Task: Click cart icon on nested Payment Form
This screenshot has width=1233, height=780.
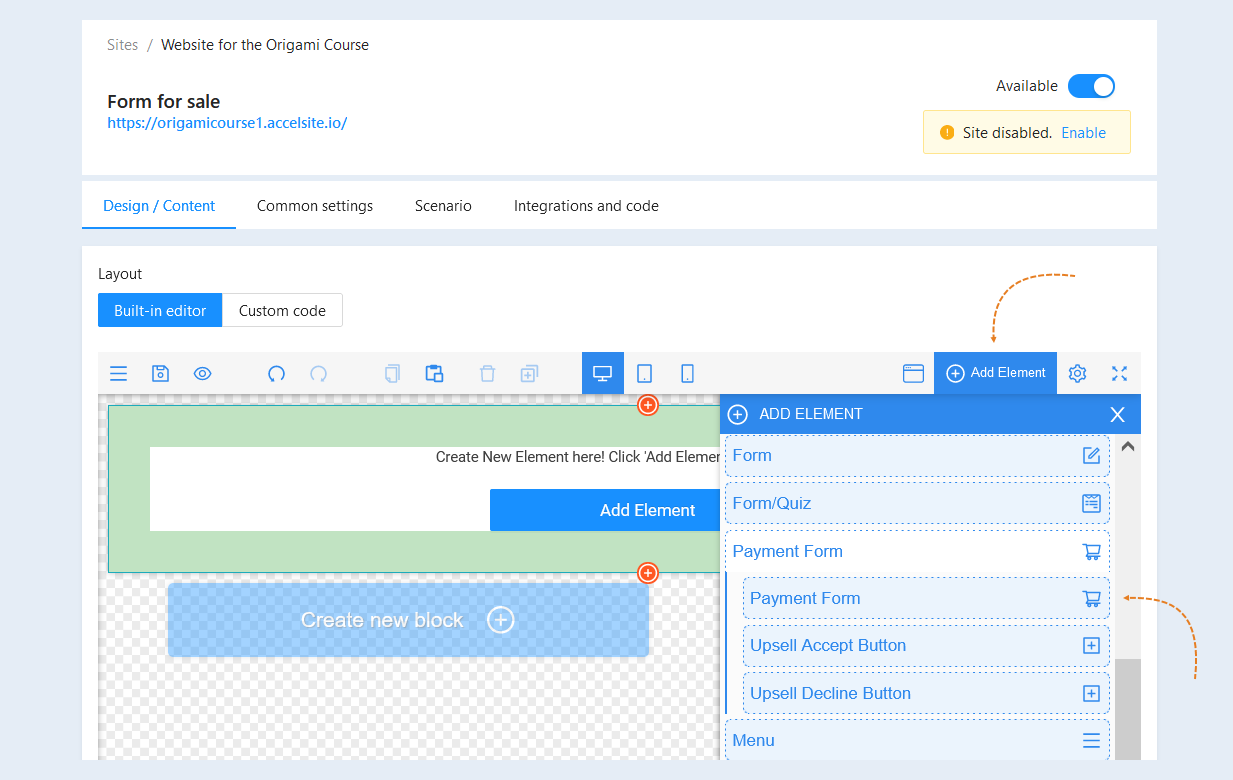Action: [x=1091, y=598]
